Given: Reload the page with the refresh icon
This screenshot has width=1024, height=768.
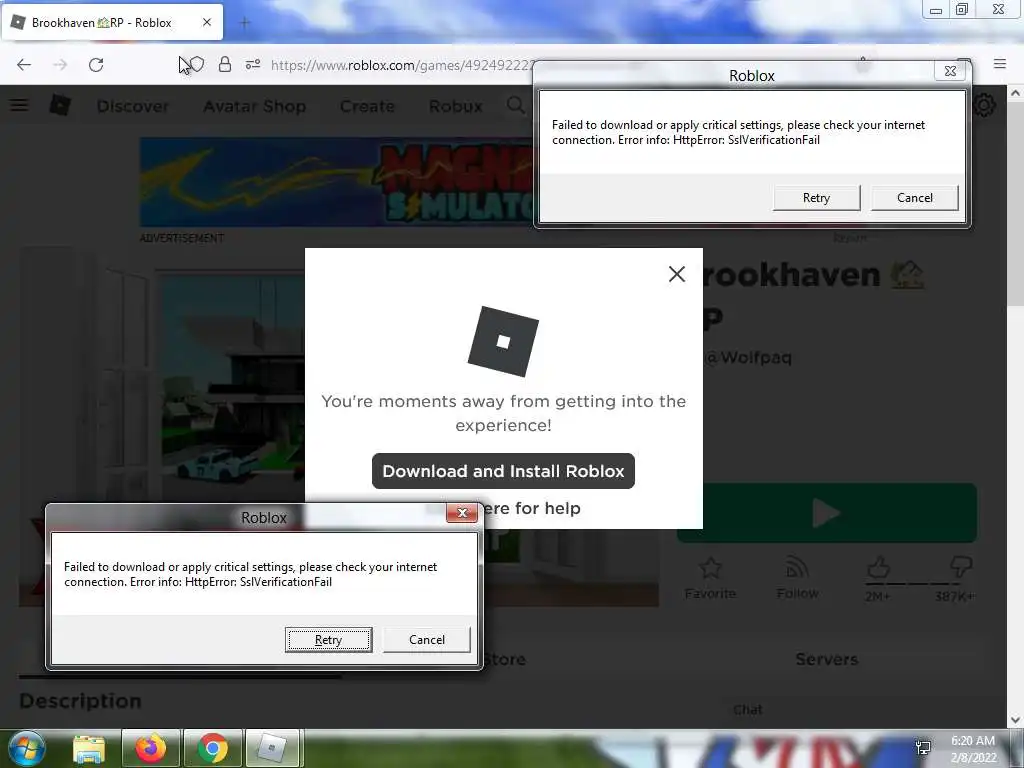Looking at the screenshot, I should (x=96, y=65).
